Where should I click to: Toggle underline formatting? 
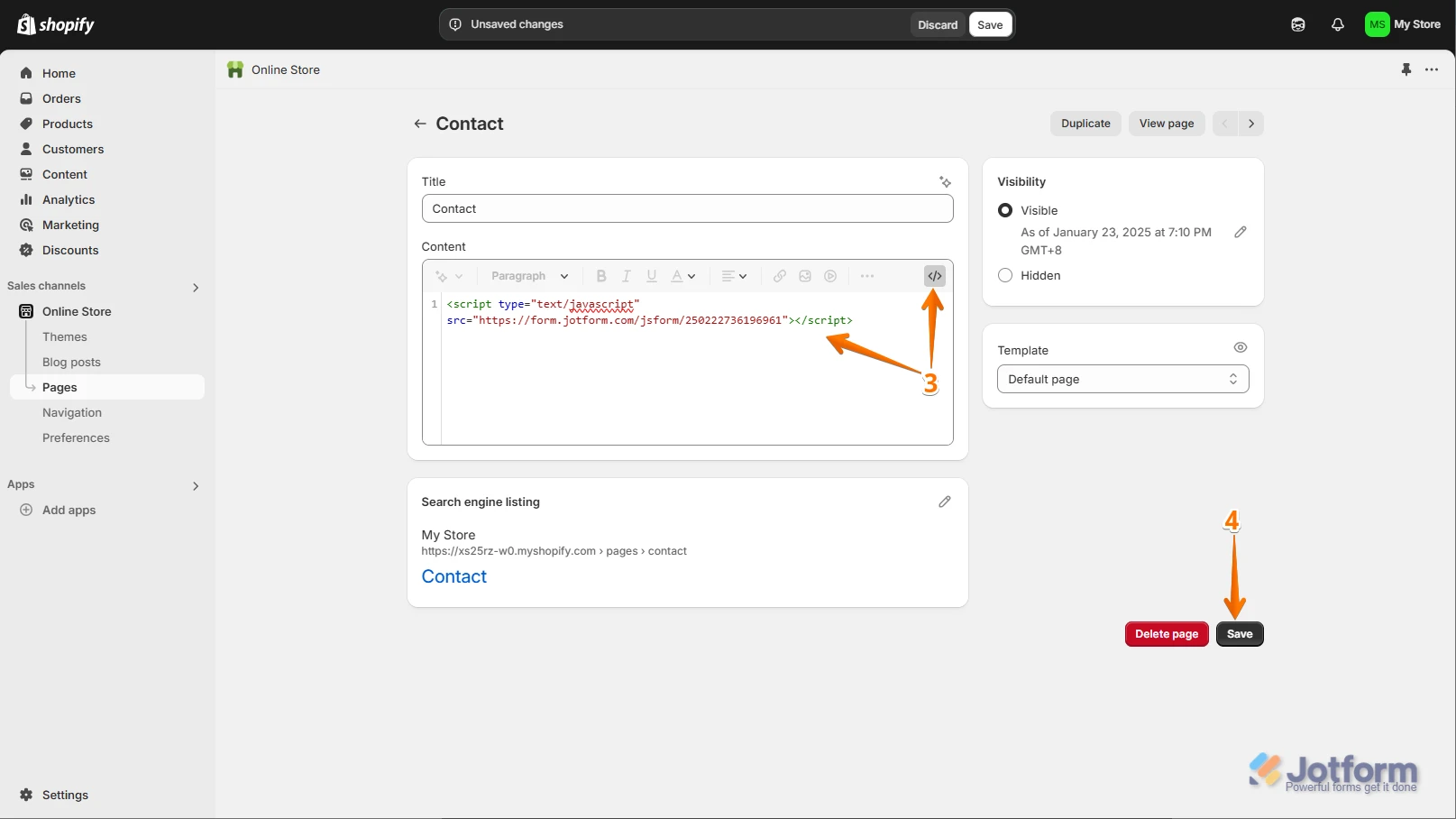click(x=651, y=276)
